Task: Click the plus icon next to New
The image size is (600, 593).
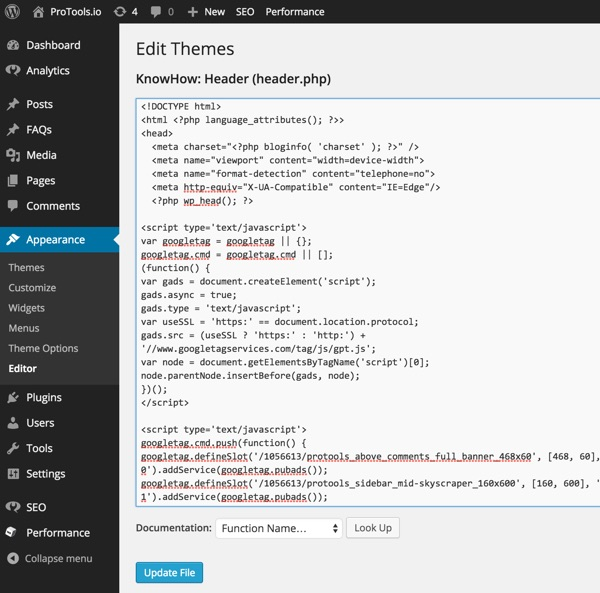Action: (x=192, y=12)
